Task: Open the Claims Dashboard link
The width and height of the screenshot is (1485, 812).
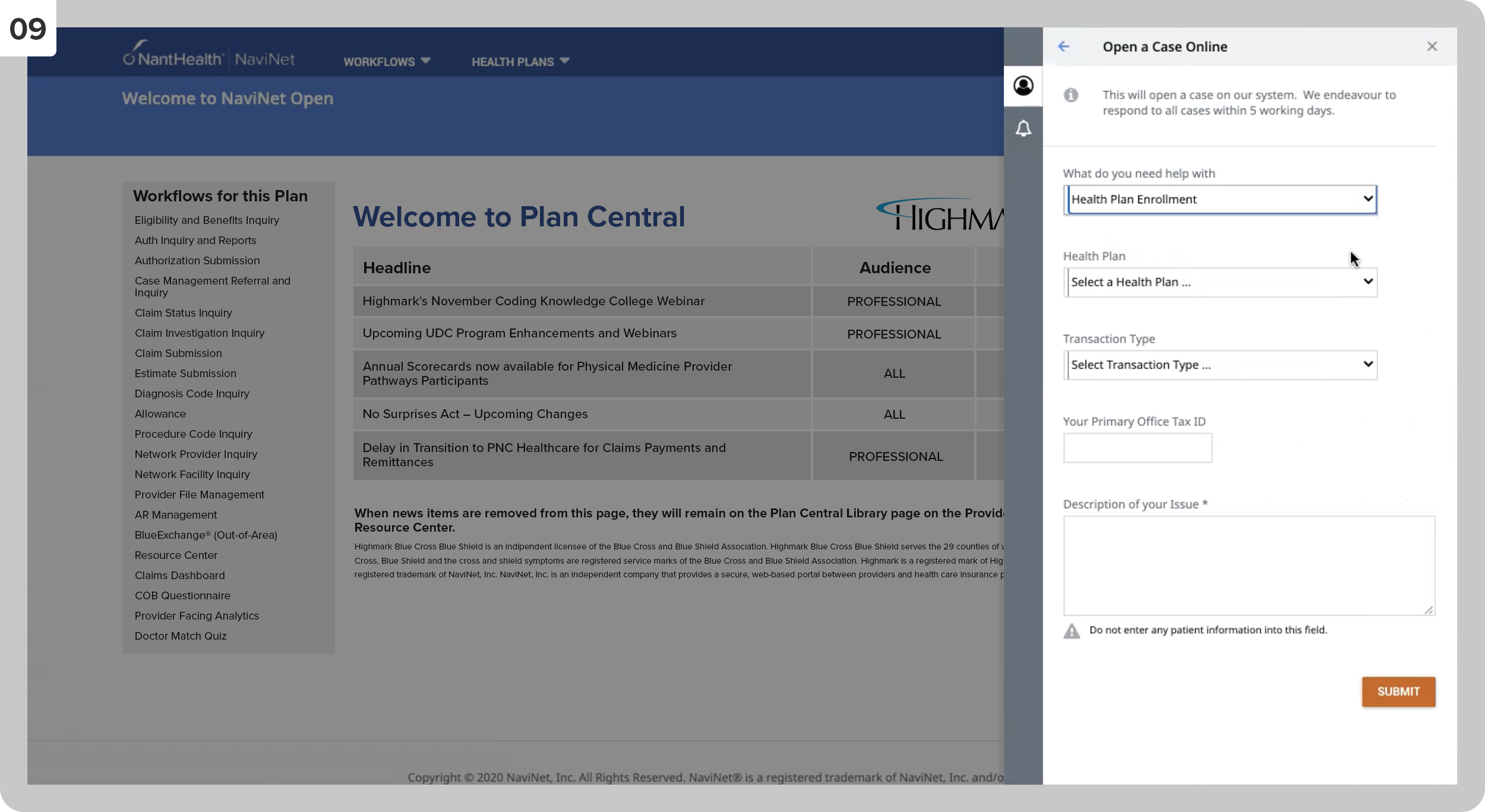Action: 180,576
